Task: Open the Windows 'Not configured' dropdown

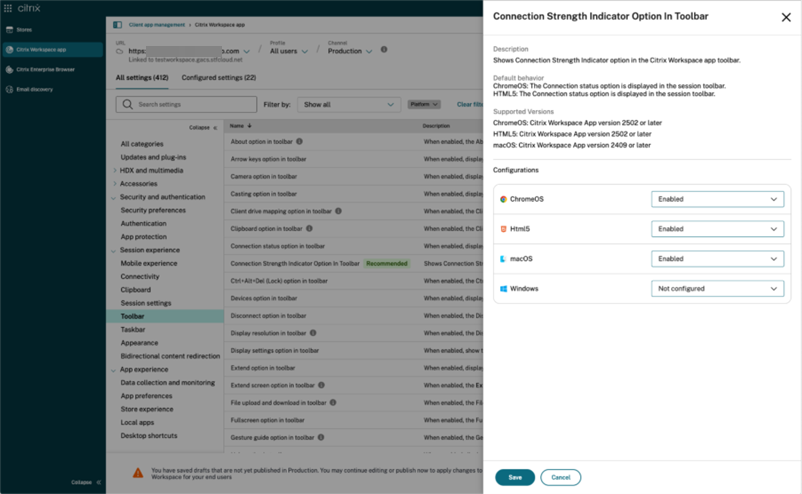Action: (x=719, y=289)
